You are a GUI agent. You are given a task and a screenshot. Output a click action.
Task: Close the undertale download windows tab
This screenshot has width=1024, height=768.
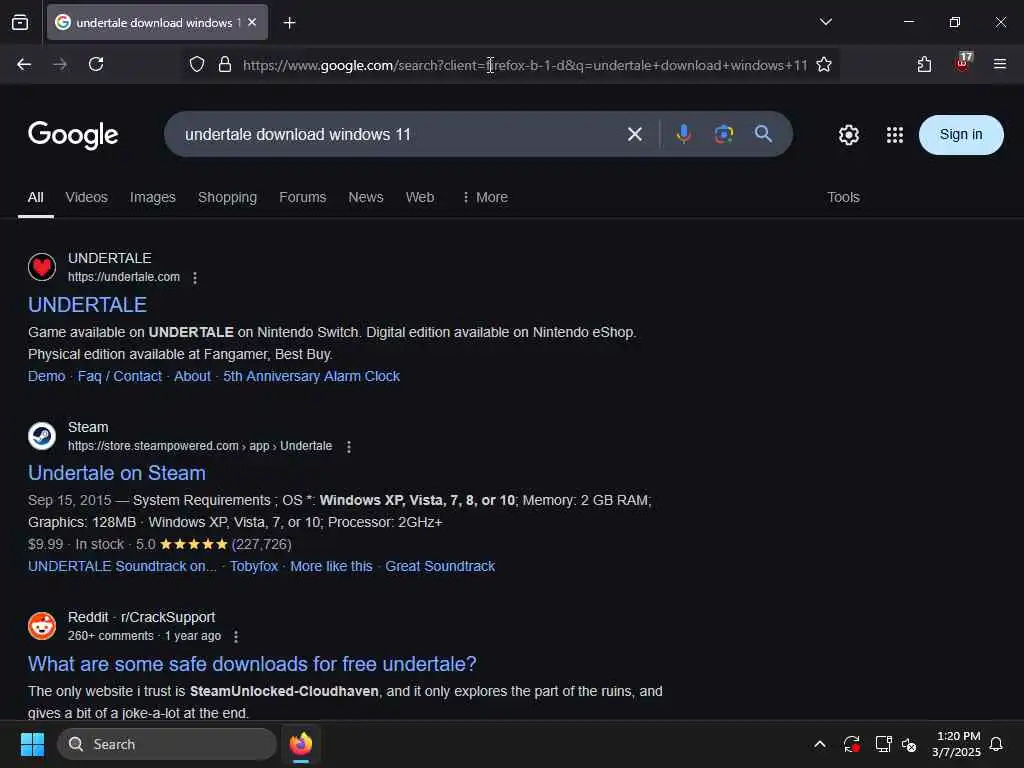click(252, 22)
